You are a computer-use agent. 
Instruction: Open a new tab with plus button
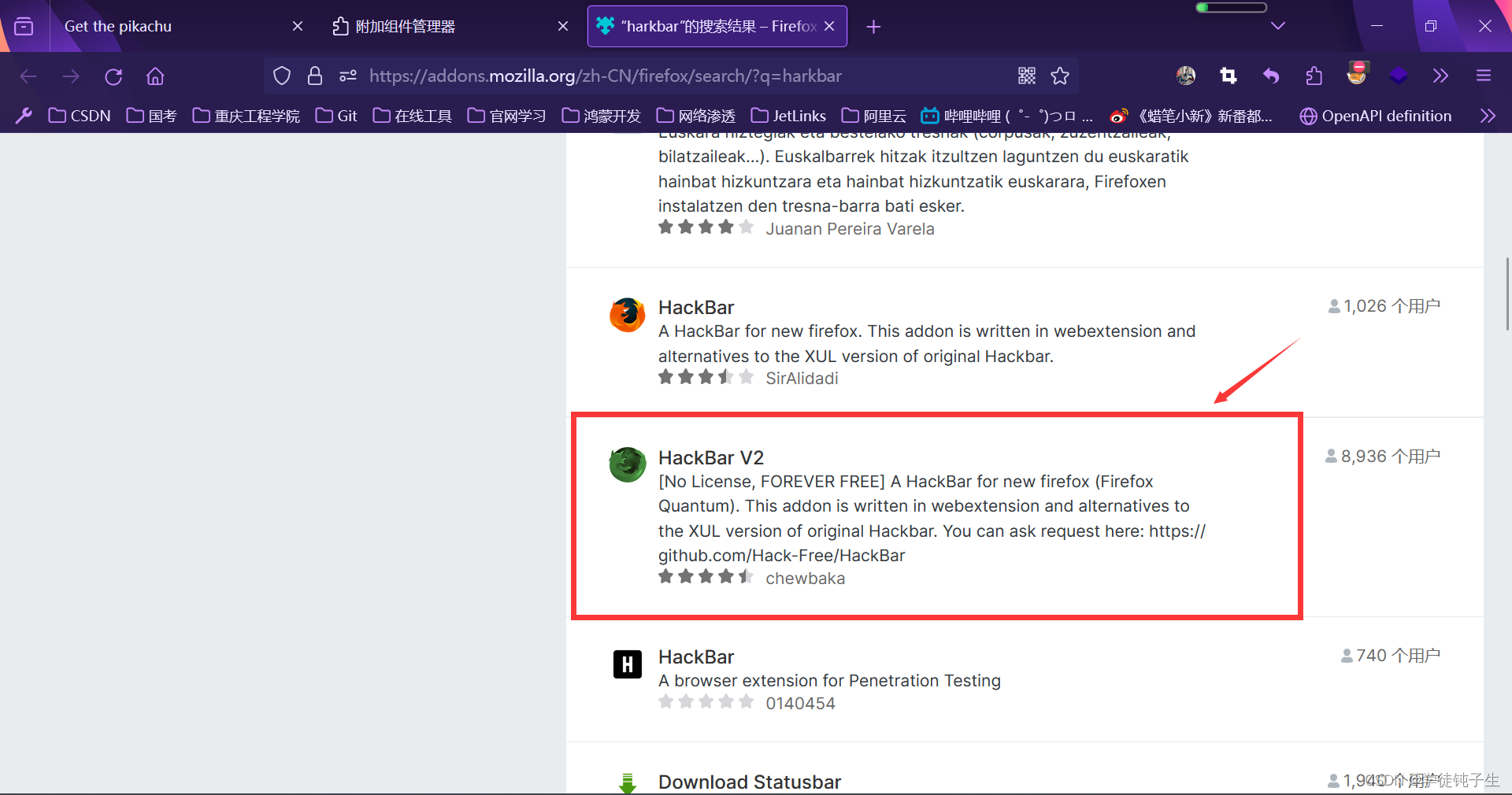[x=873, y=27]
